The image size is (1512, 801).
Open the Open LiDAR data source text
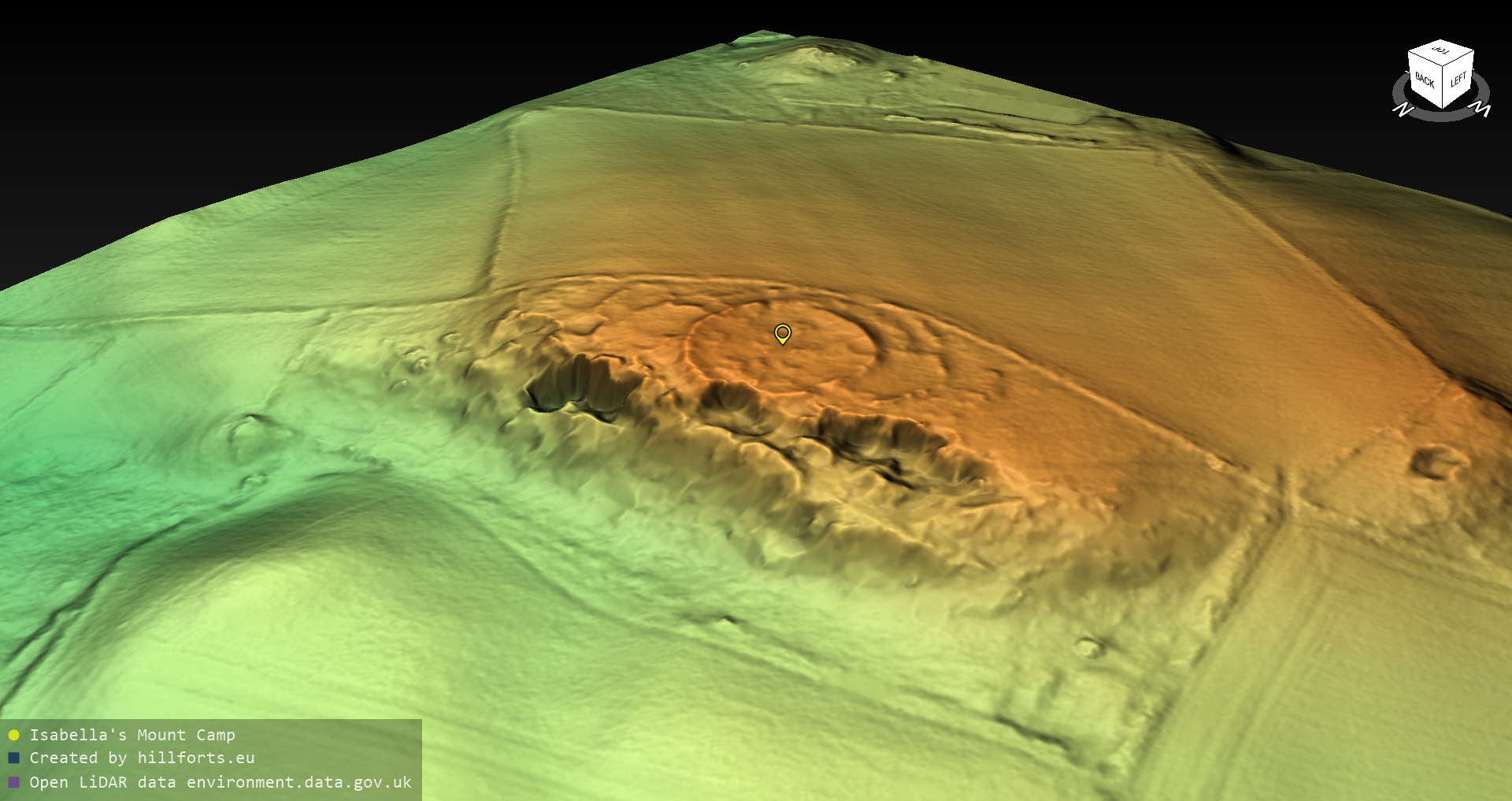(x=220, y=782)
